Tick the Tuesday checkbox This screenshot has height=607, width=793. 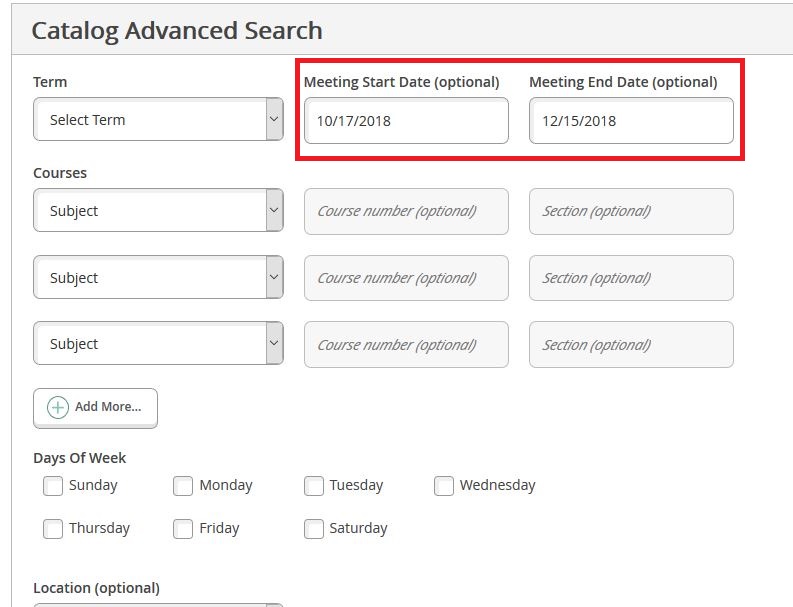pos(314,486)
